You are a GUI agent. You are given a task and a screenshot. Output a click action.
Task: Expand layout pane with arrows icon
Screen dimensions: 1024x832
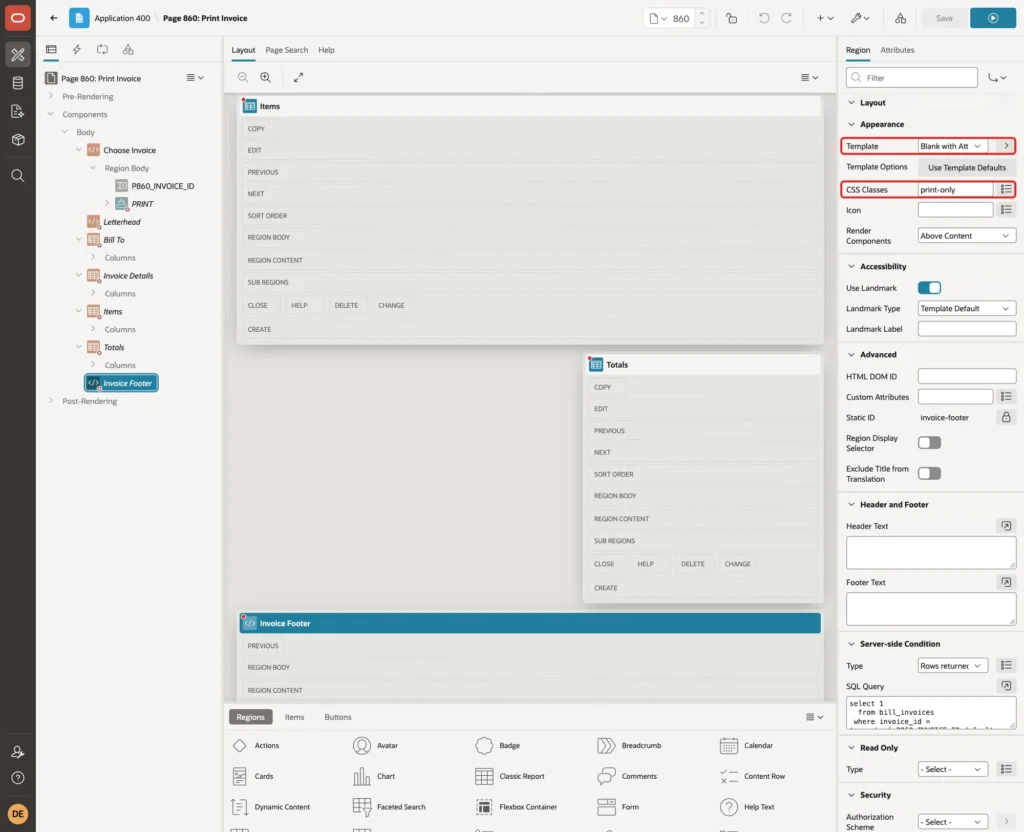click(298, 77)
